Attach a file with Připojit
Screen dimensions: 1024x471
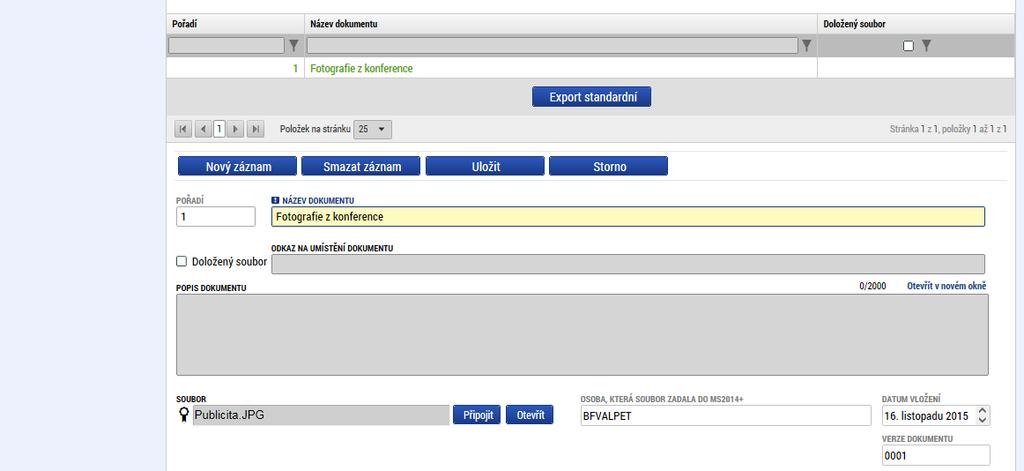[477, 415]
